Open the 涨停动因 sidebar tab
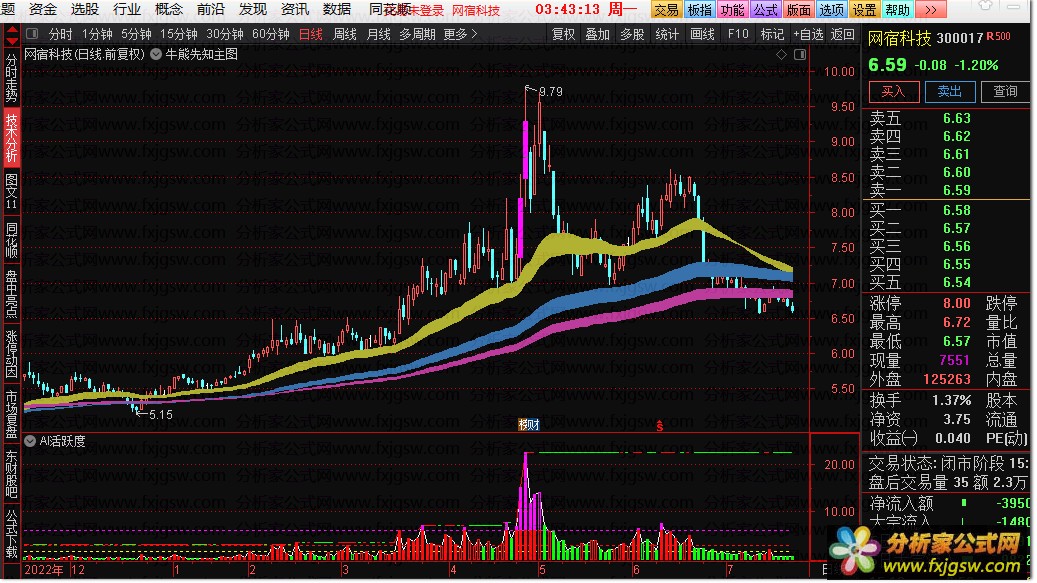This screenshot has height=583, width=1037. pos(11,354)
